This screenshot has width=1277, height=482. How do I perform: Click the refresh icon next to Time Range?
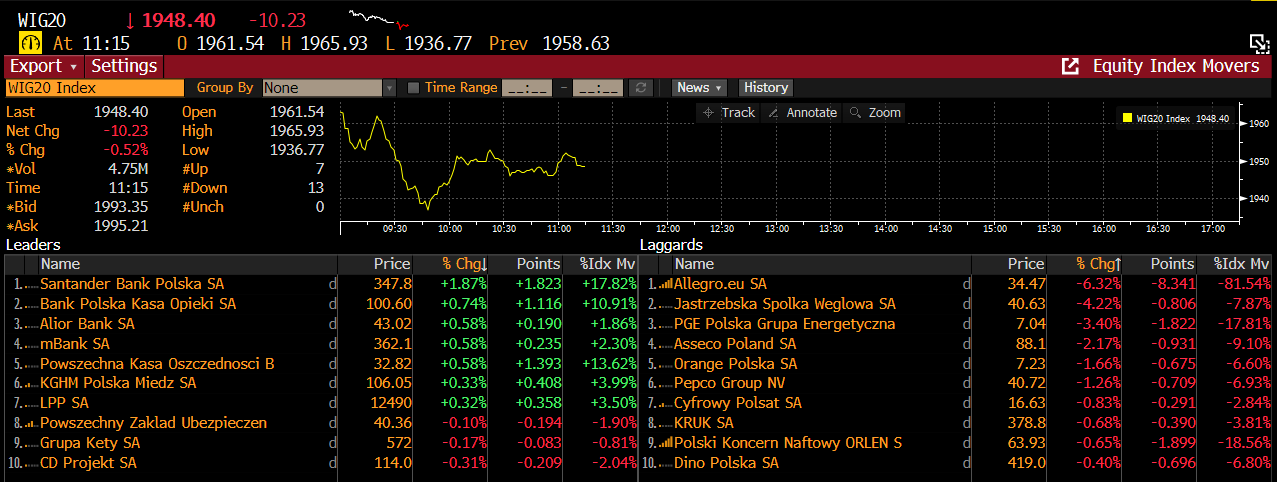643,88
